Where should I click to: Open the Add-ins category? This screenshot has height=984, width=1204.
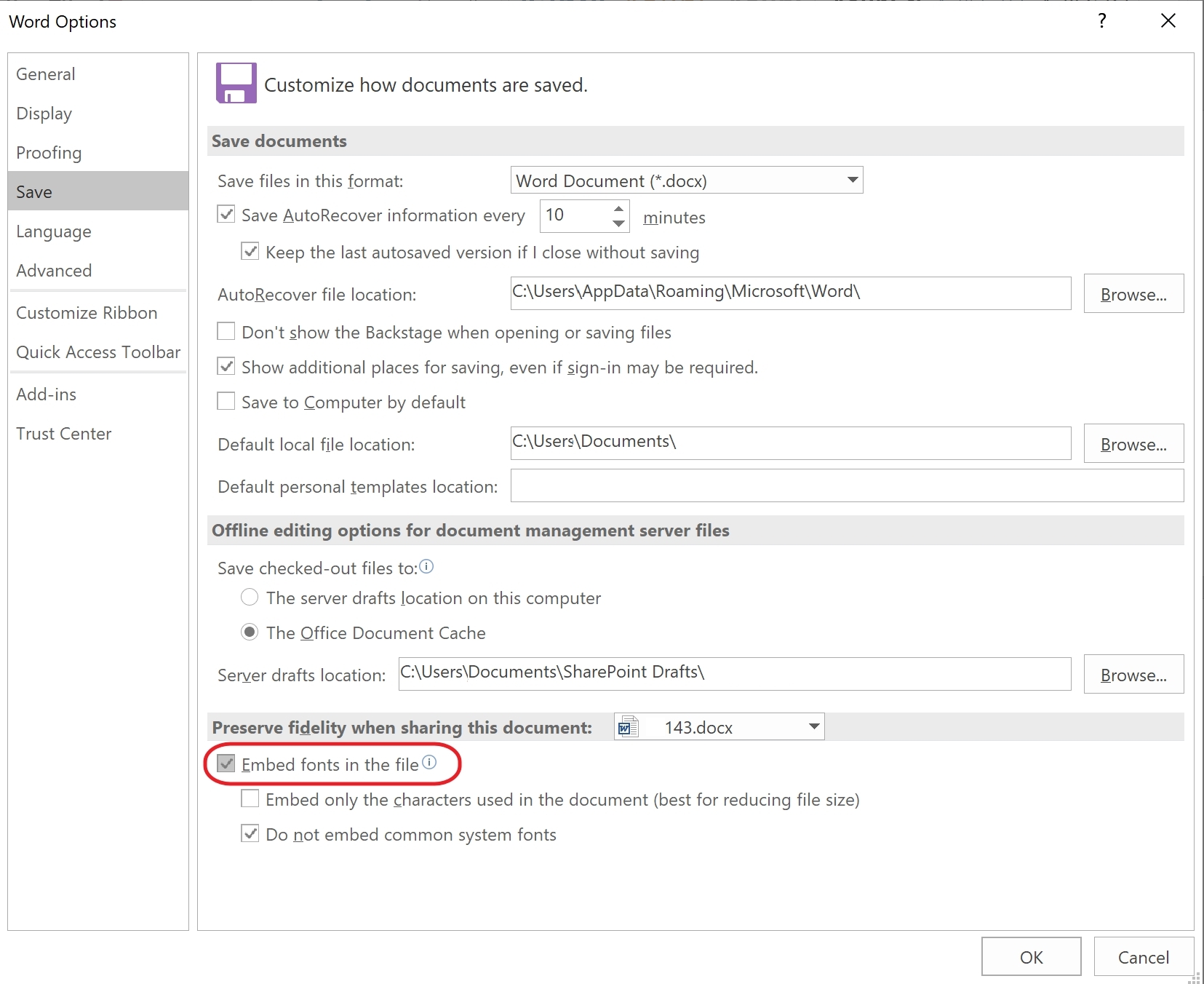coord(98,394)
